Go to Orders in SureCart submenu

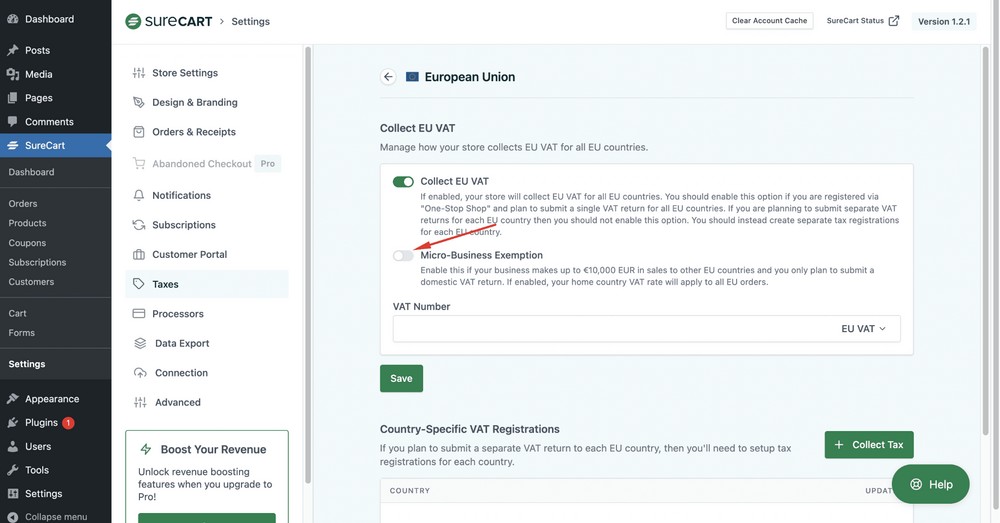(x=23, y=203)
